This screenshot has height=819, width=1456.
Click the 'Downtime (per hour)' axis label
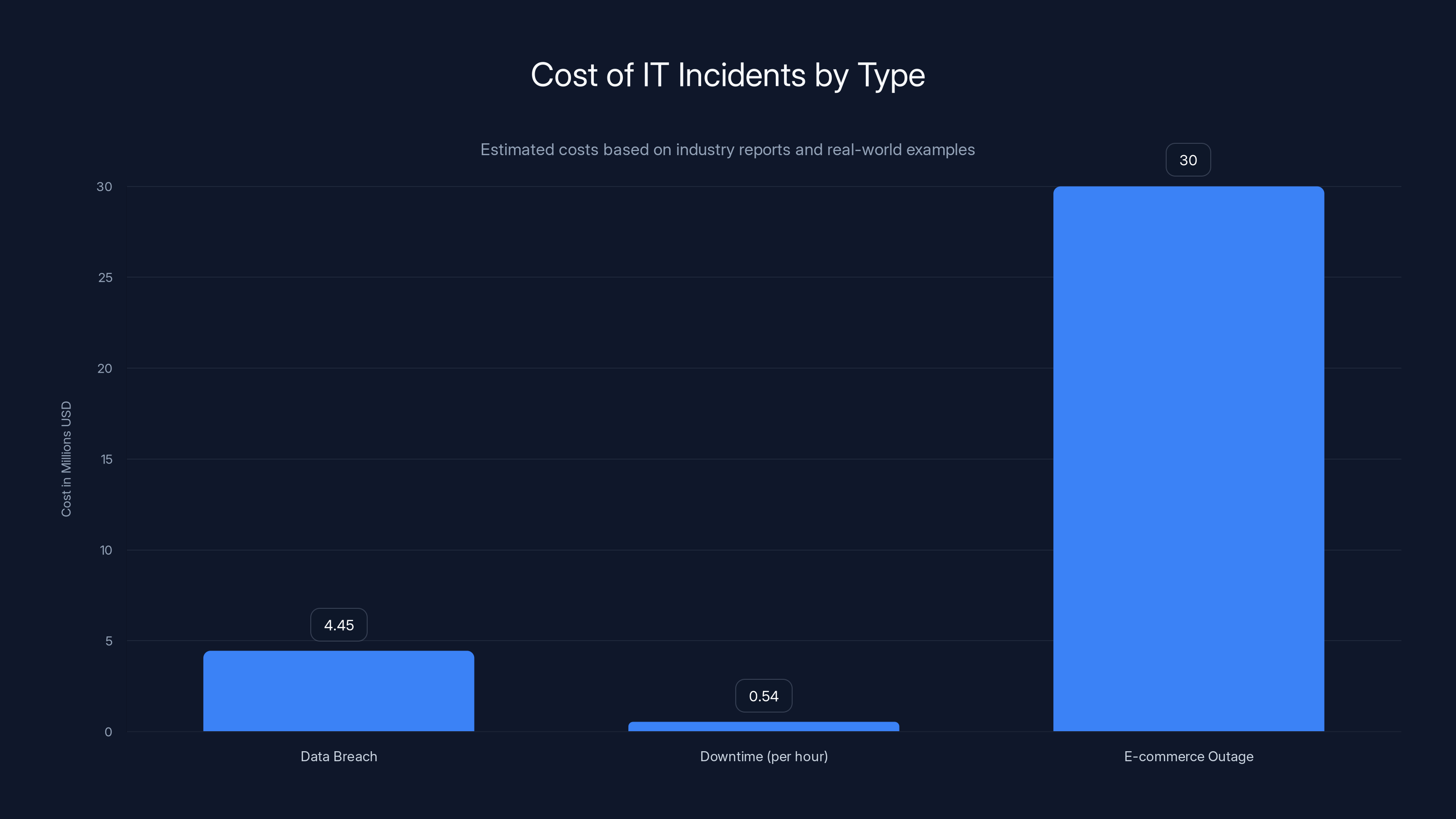[x=763, y=756]
